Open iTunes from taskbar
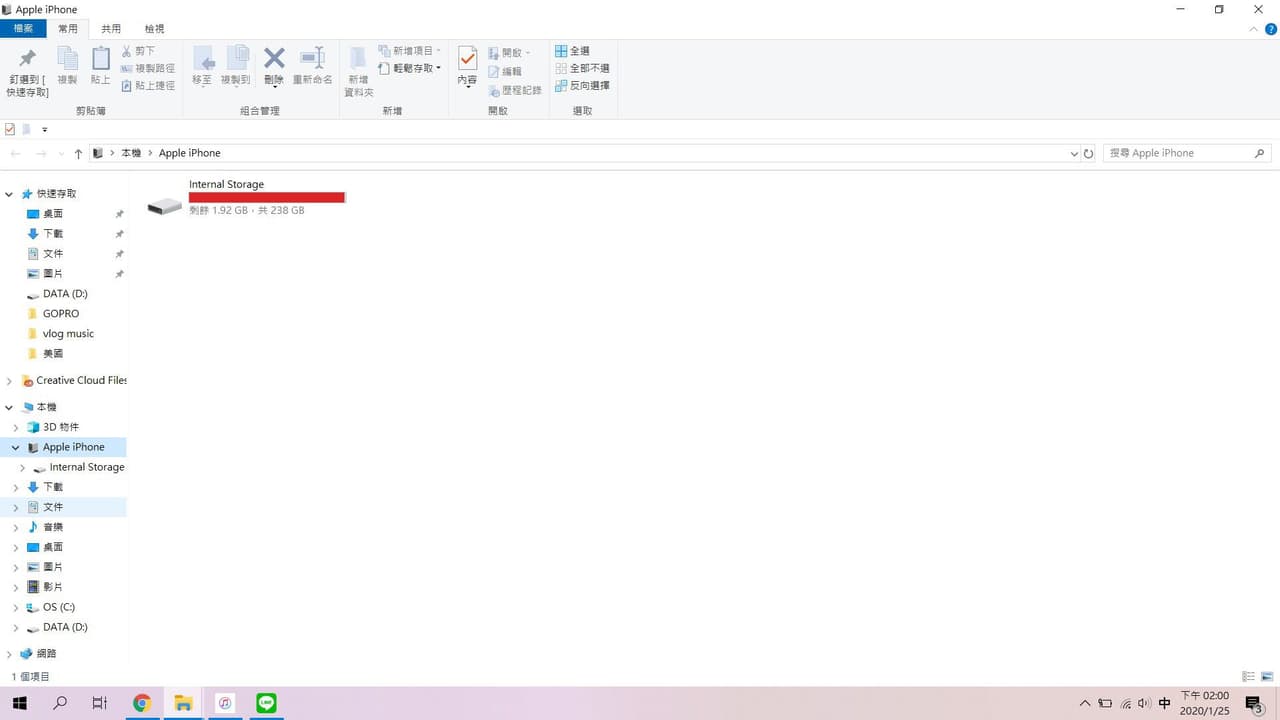This screenshot has height=720, width=1280. coord(225,703)
